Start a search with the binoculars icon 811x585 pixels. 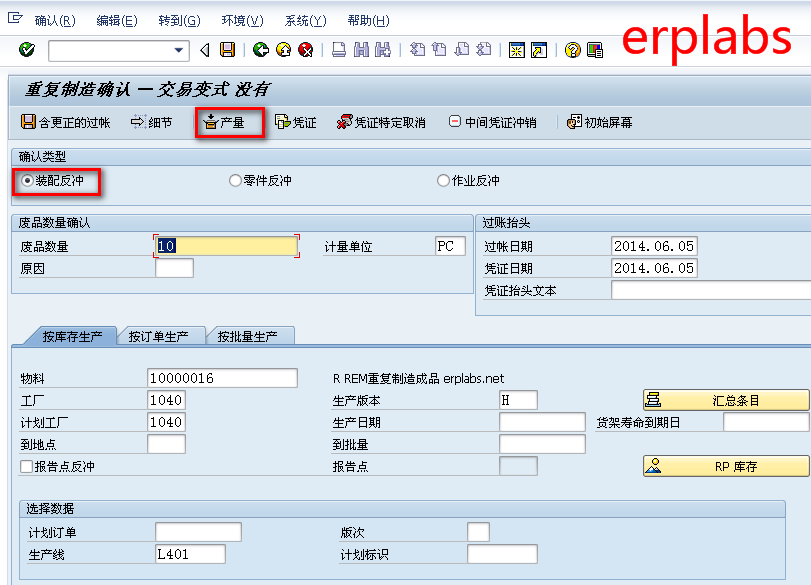click(361, 51)
